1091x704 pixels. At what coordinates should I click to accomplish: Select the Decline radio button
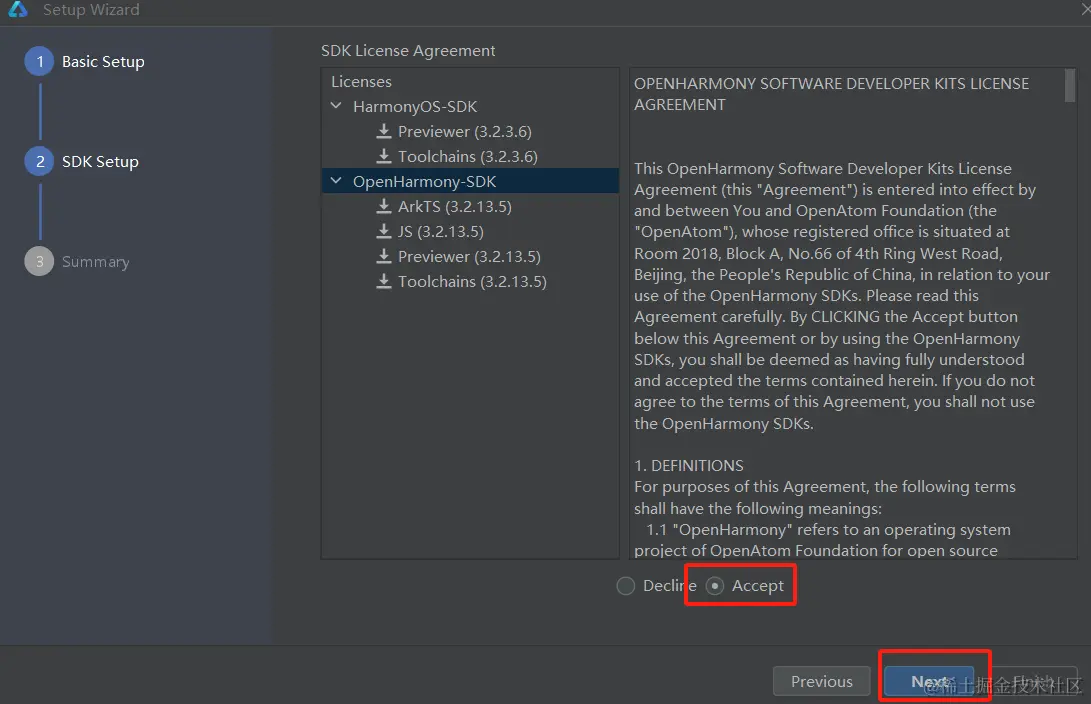(626, 586)
